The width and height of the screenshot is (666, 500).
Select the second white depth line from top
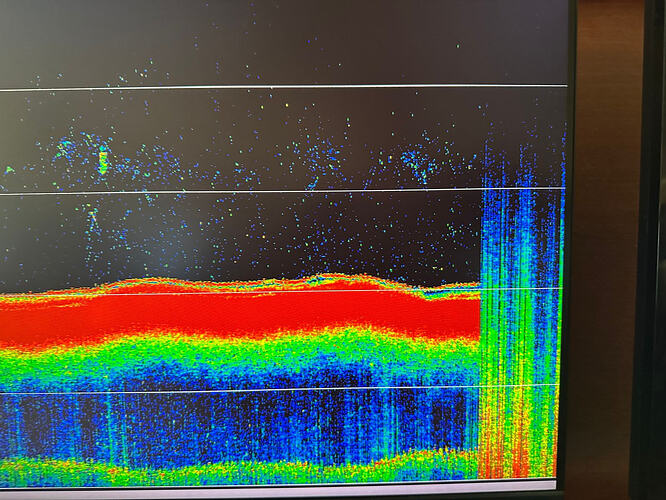(280, 192)
